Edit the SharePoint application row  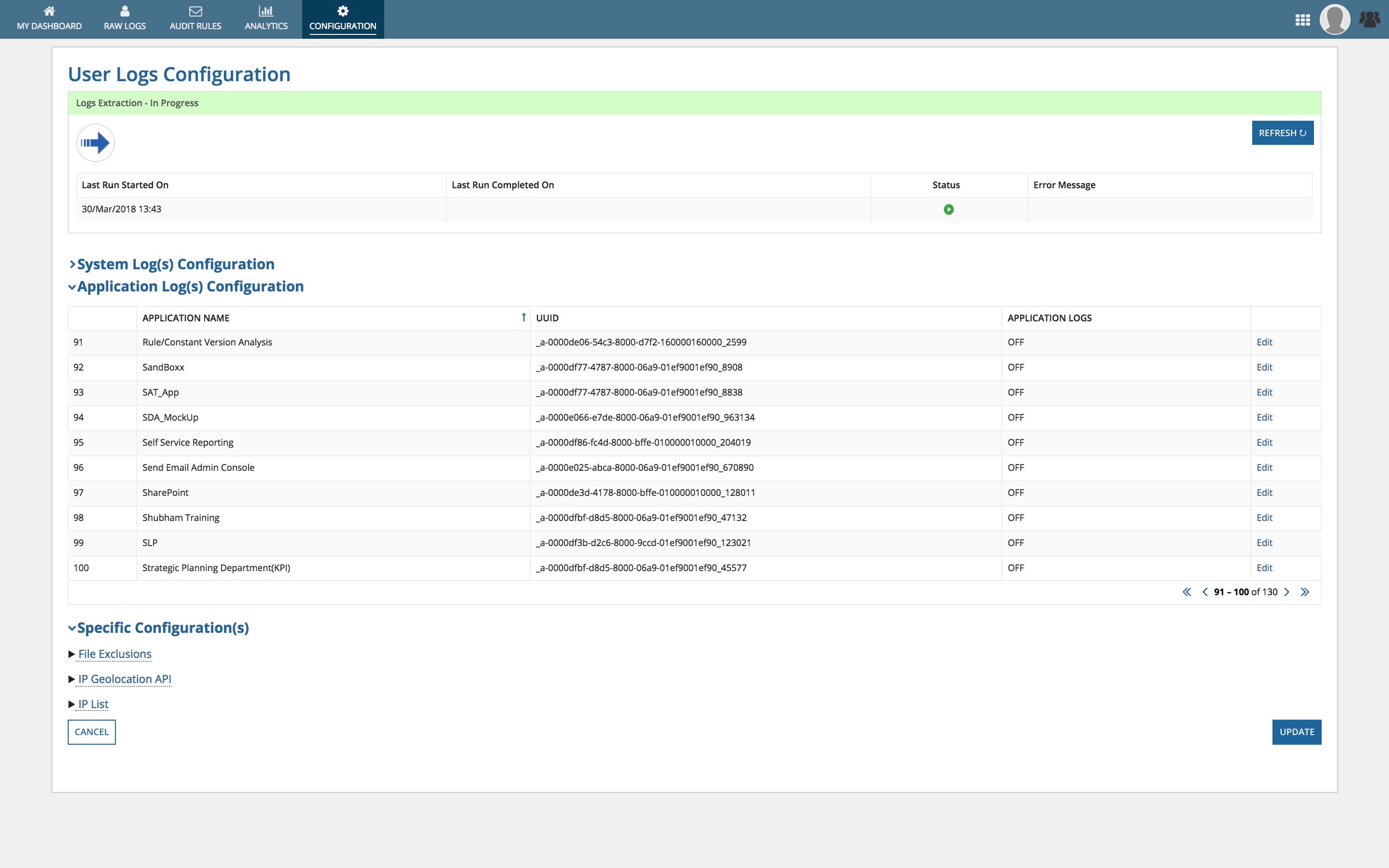(x=1264, y=493)
